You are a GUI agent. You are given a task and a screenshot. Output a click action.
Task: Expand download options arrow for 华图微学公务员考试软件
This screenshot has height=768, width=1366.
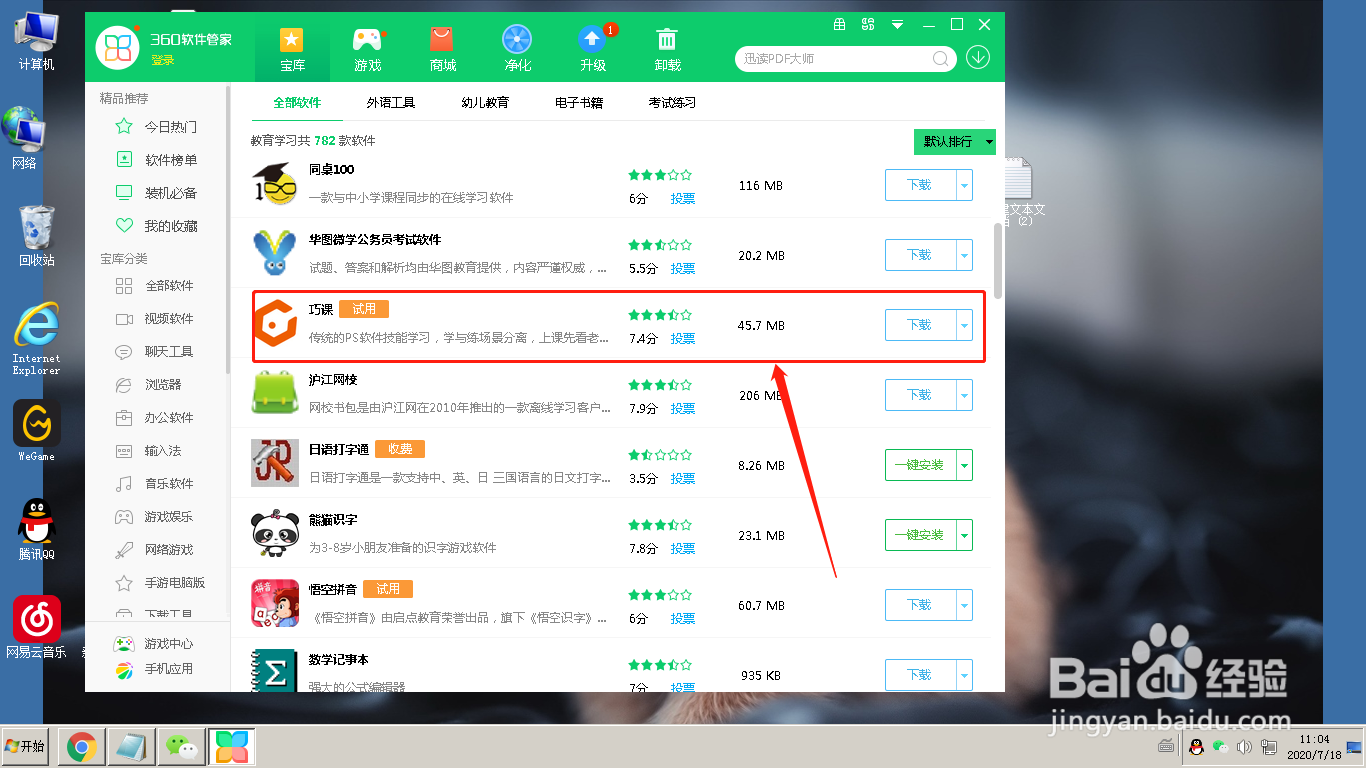point(964,255)
